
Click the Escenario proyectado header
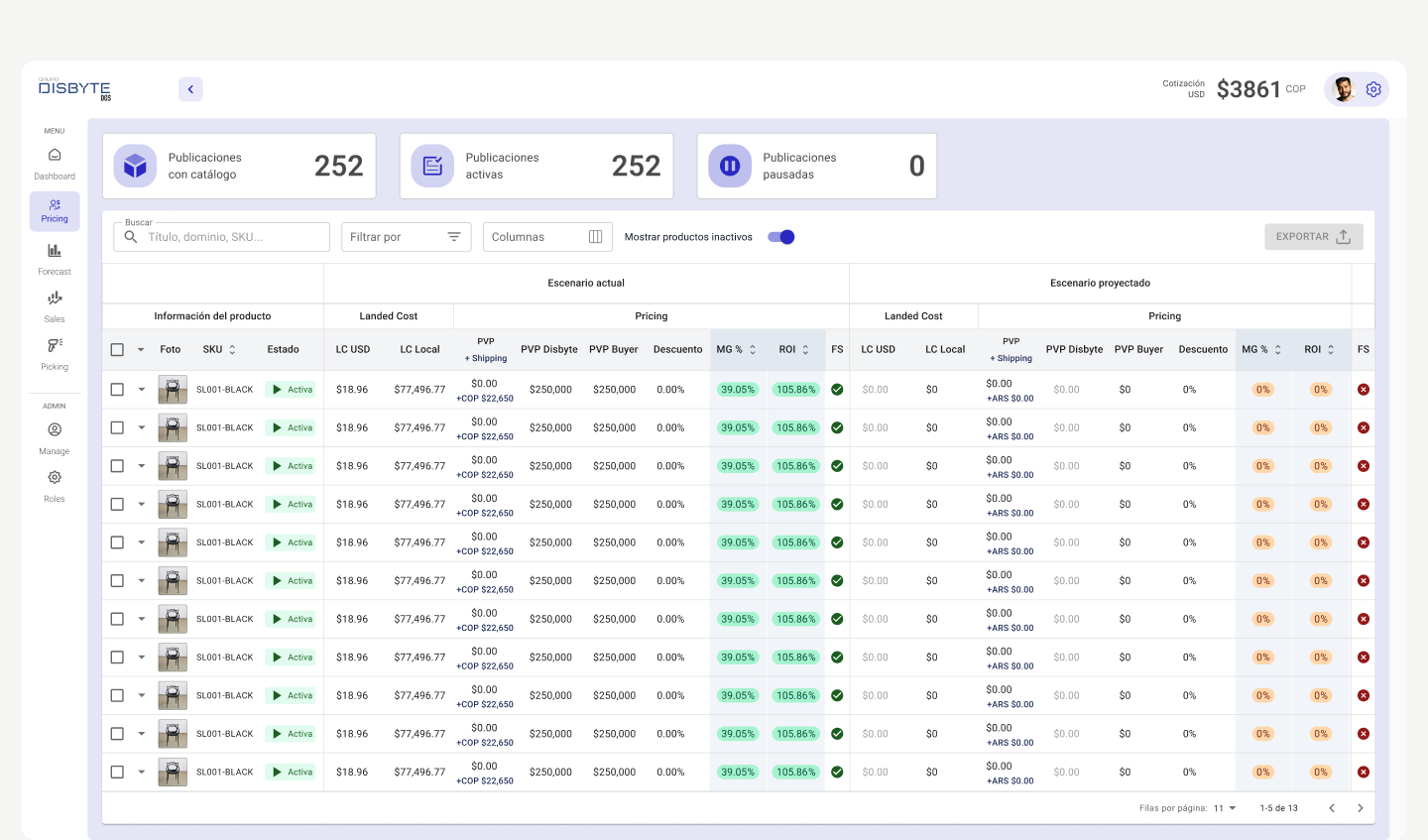point(1101,284)
